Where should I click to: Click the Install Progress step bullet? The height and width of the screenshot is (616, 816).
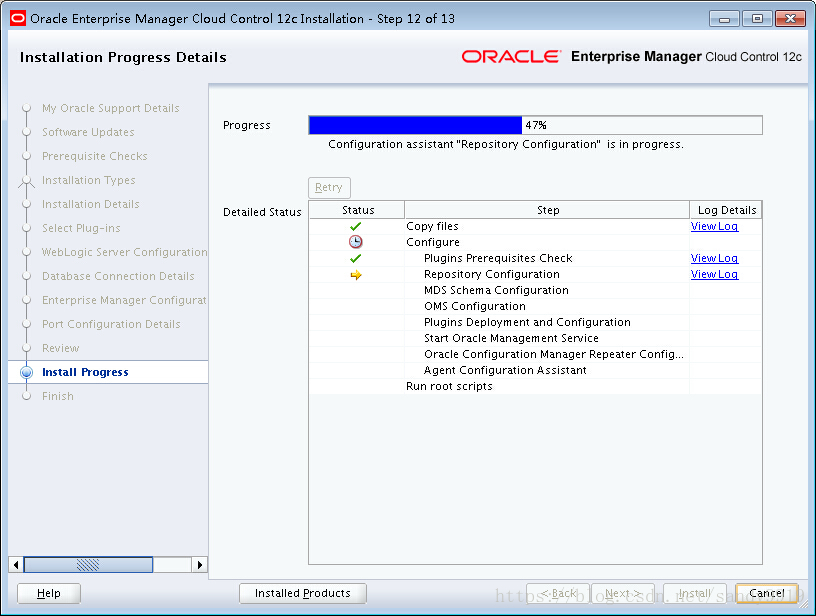(27, 372)
